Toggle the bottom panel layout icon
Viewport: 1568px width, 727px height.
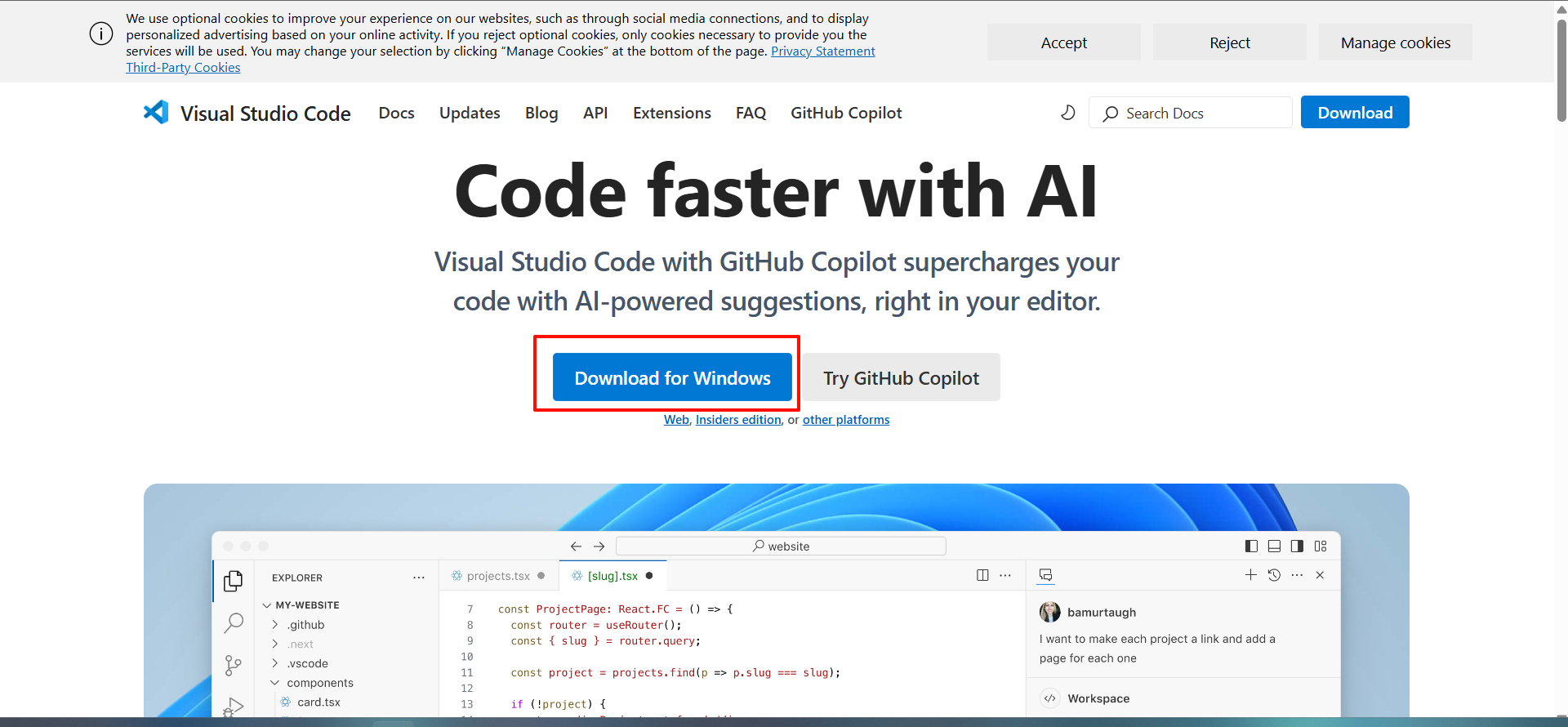click(1274, 546)
